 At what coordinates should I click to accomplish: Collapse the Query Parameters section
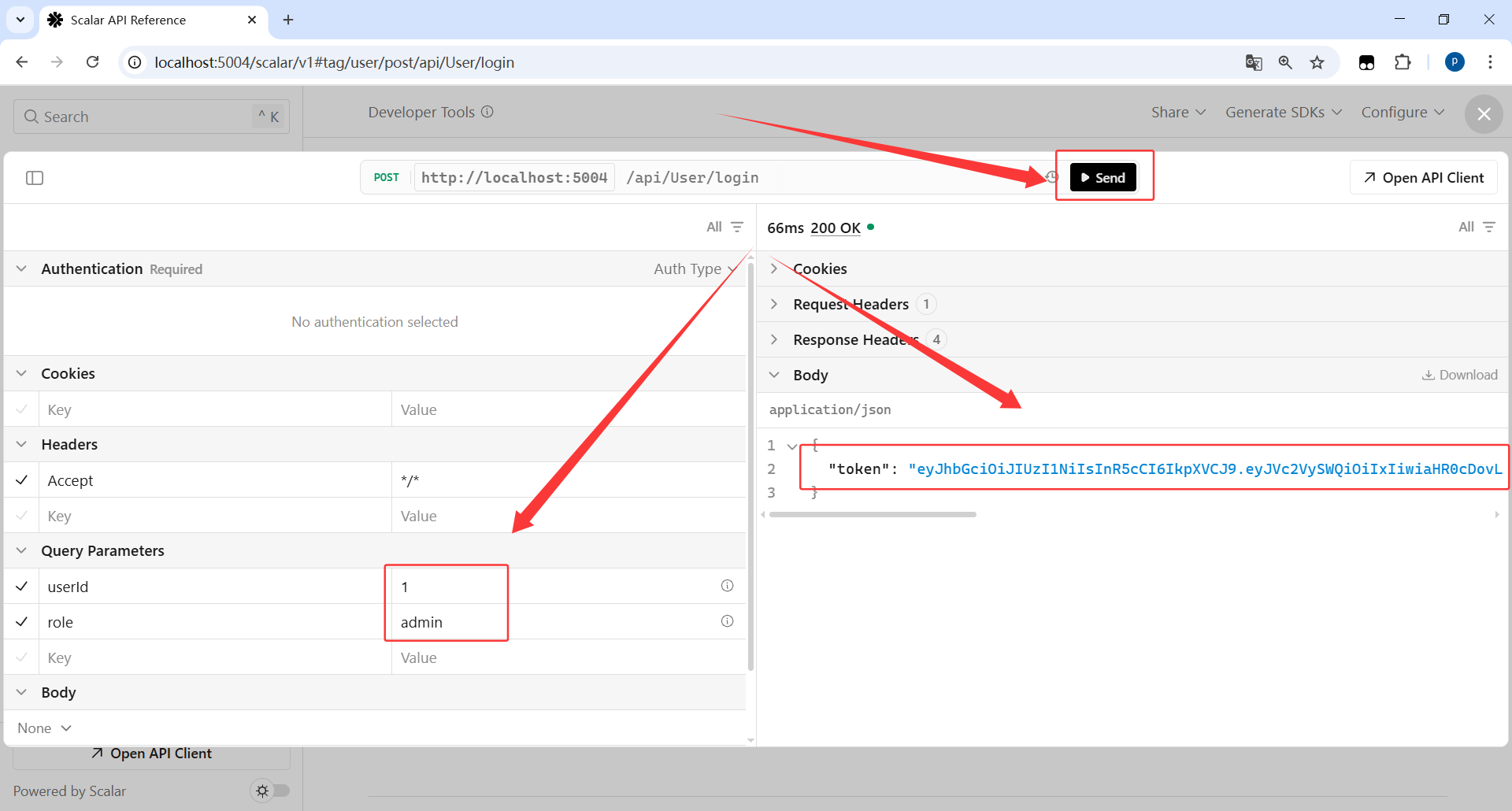21,550
